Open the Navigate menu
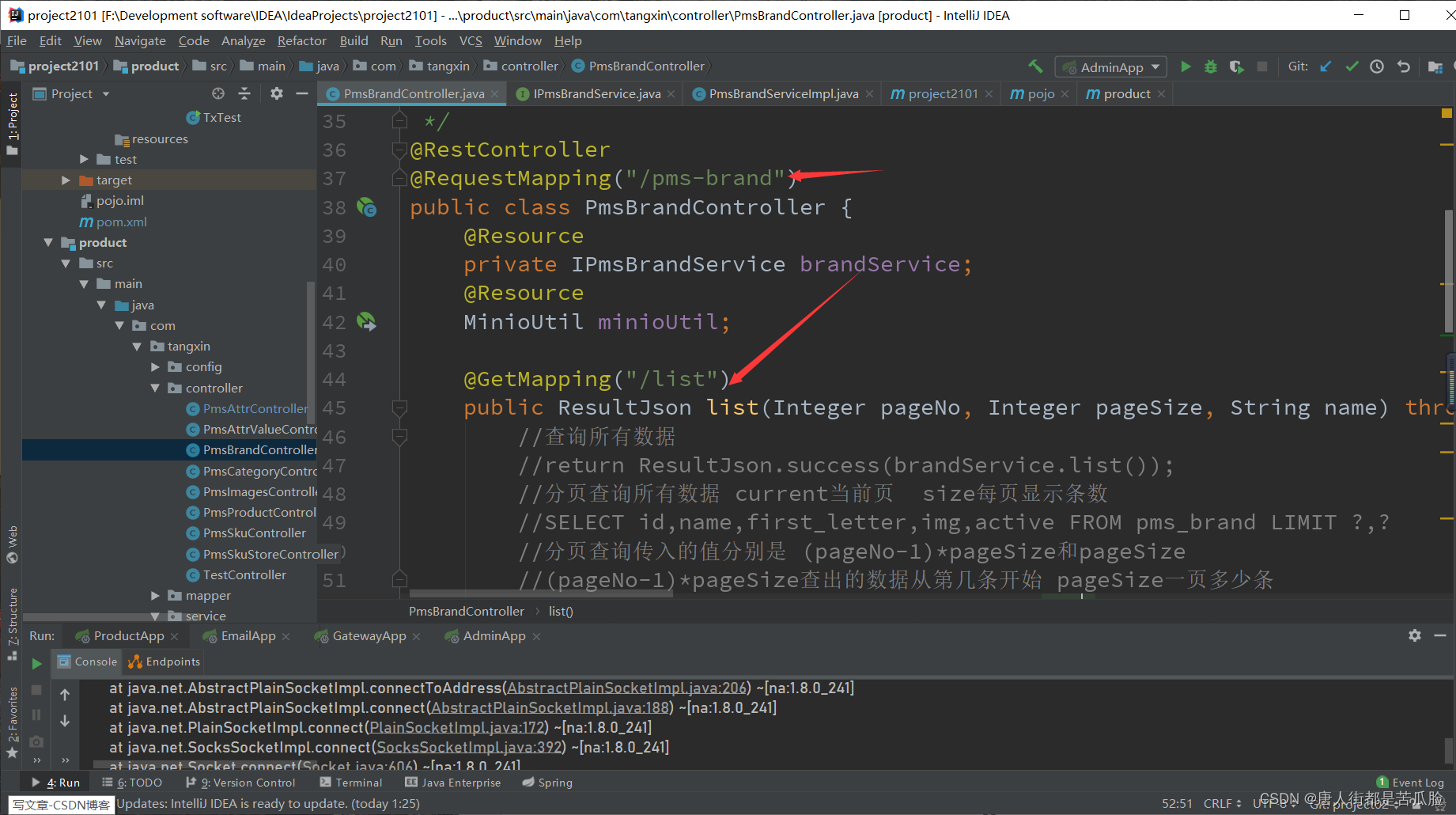The image size is (1456, 815). [140, 41]
